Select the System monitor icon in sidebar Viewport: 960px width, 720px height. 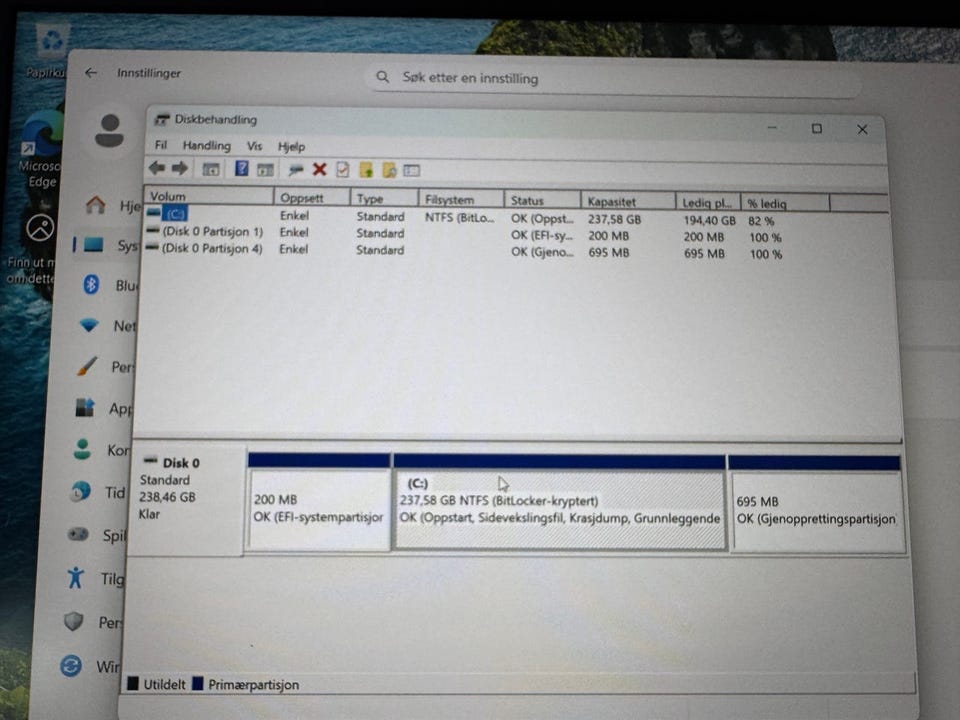point(93,245)
